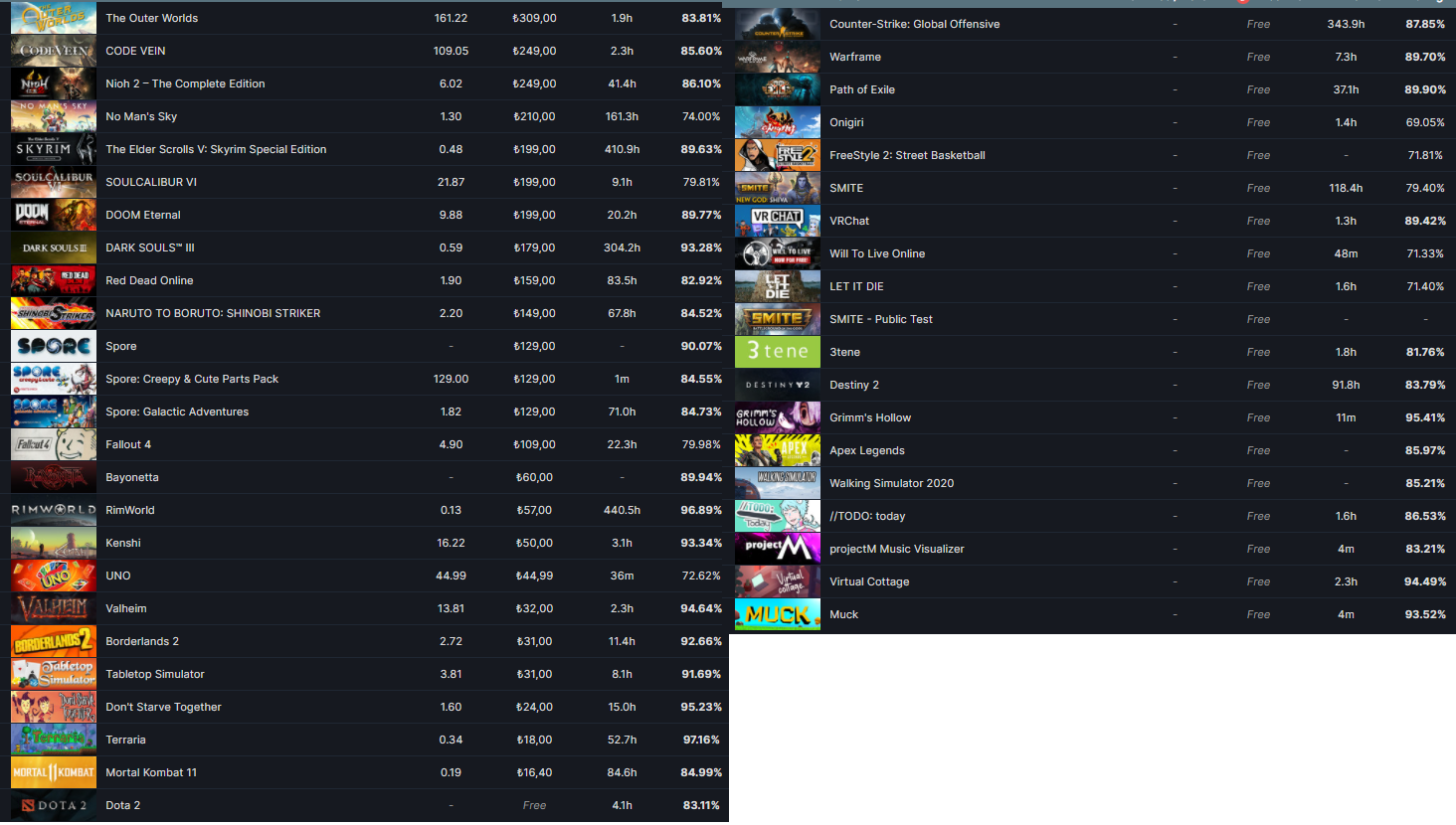Viewport: 1456px width, 825px height.
Task: Select Grimm's Hollow game name
Action: pyautogui.click(x=870, y=417)
